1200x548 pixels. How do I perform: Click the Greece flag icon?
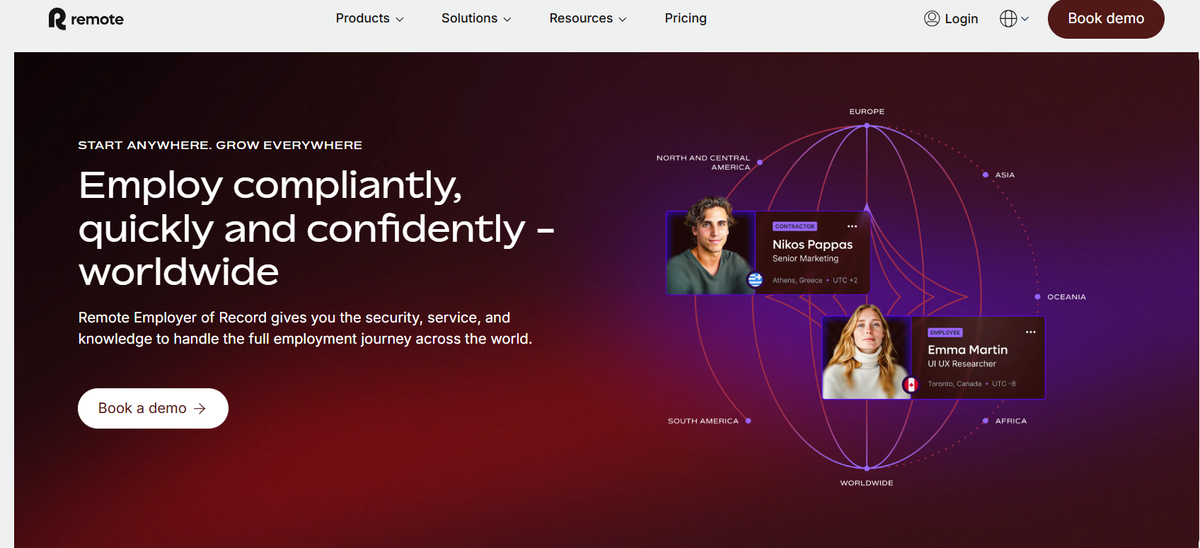click(x=755, y=281)
